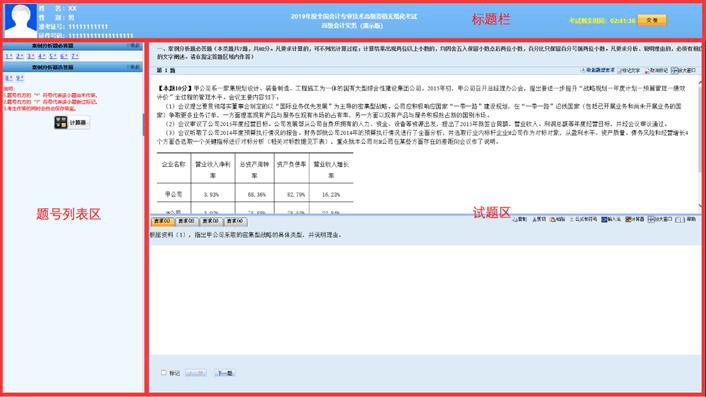706x397 pixels.
Task: Collapse the first question group (必答题) header
Action: 134,45
